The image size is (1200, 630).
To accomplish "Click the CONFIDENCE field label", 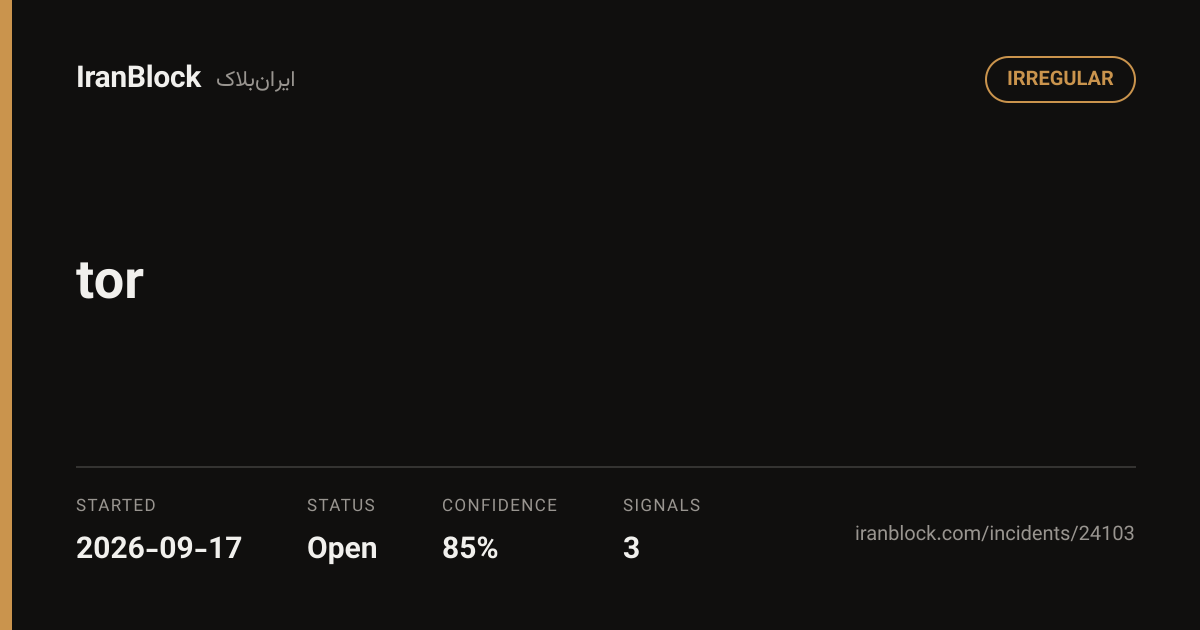I will click(500, 505).
